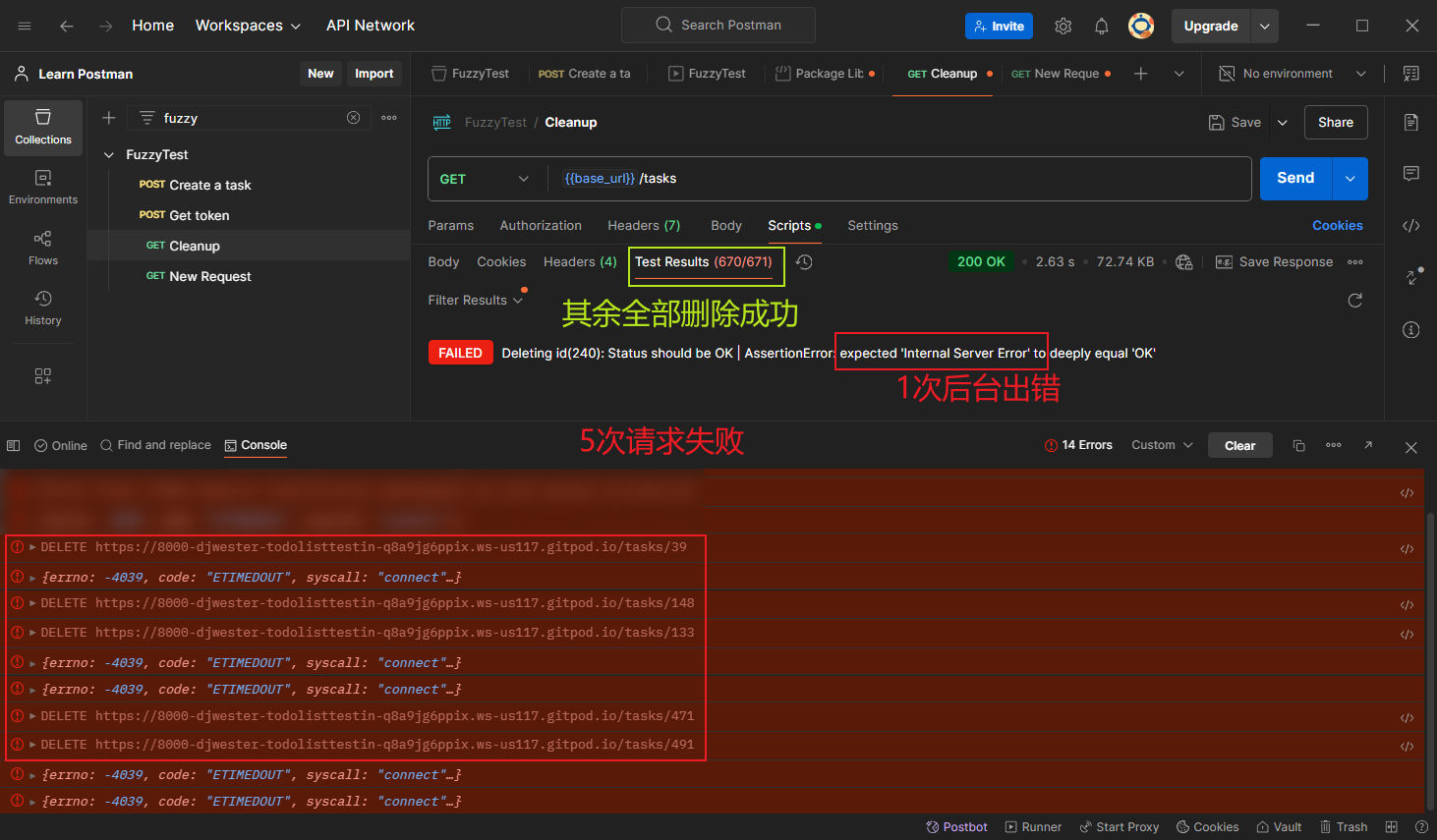This screenshot has width=1437, height=840.
Task: Switch to the Params tab
Action: [x=451, y=226]
